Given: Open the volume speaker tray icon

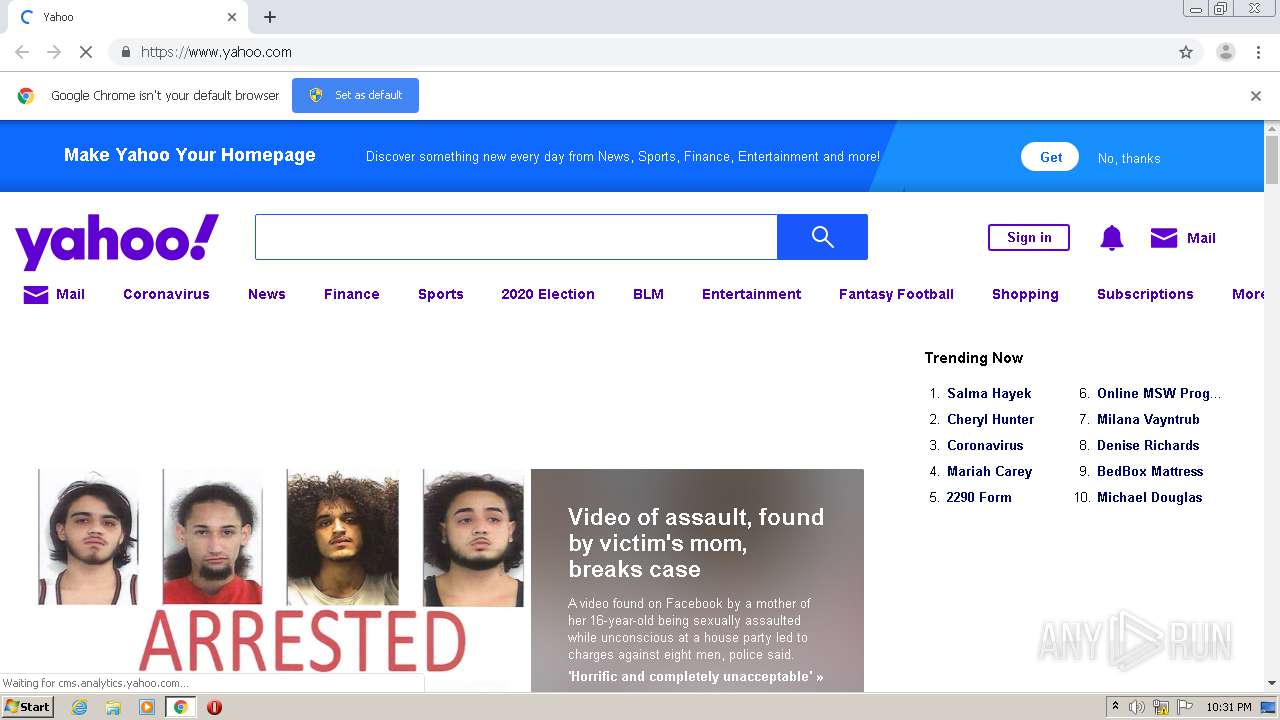Looking at the screenshot, I should click(1137, 707).
